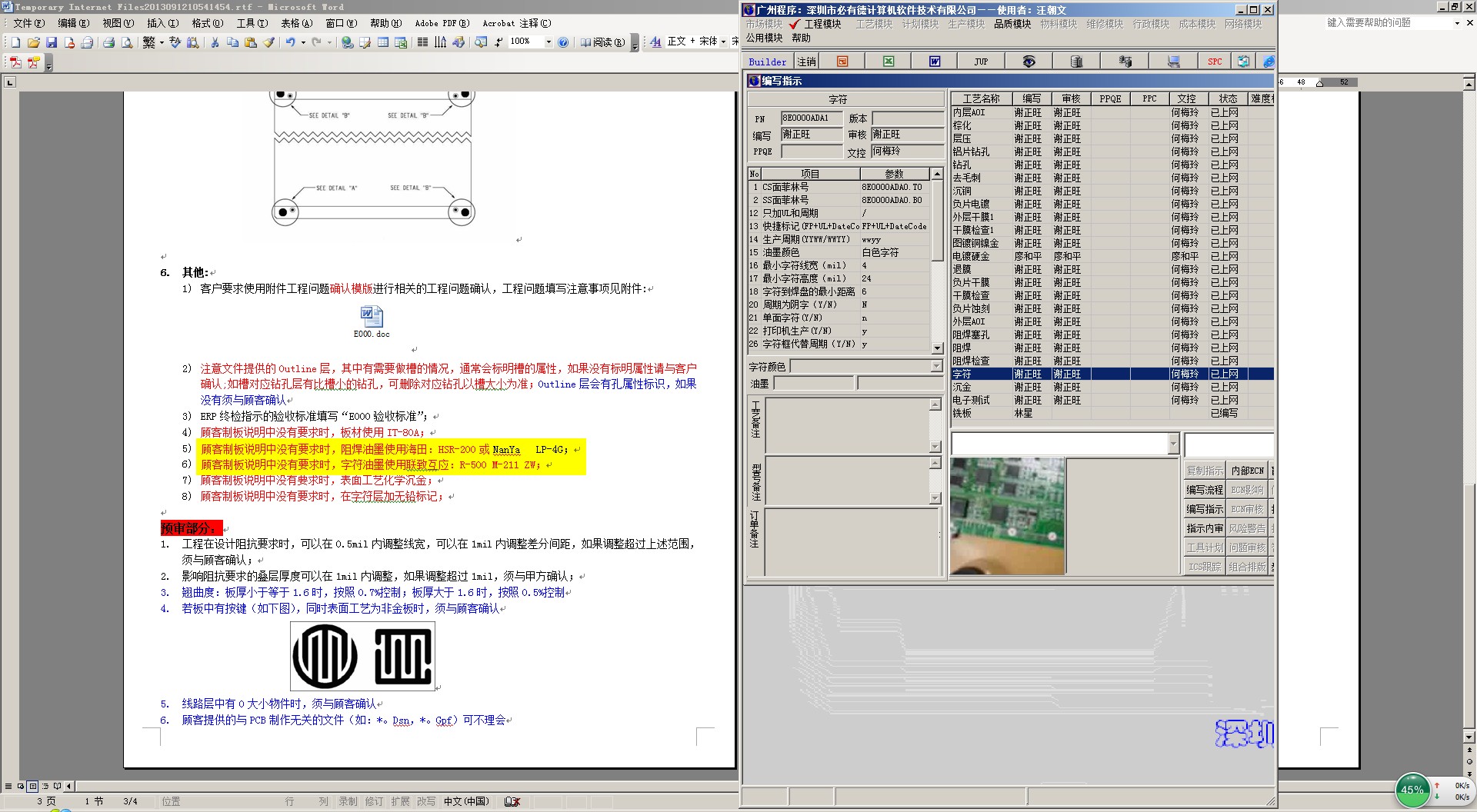Click the 状态 column header
1477x812 pixels.
[1228, 98]
